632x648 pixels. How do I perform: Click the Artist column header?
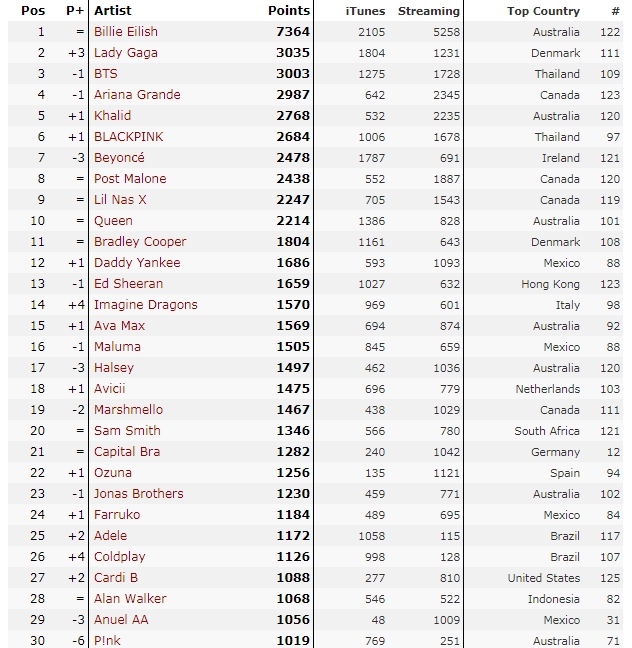point(112,11)
